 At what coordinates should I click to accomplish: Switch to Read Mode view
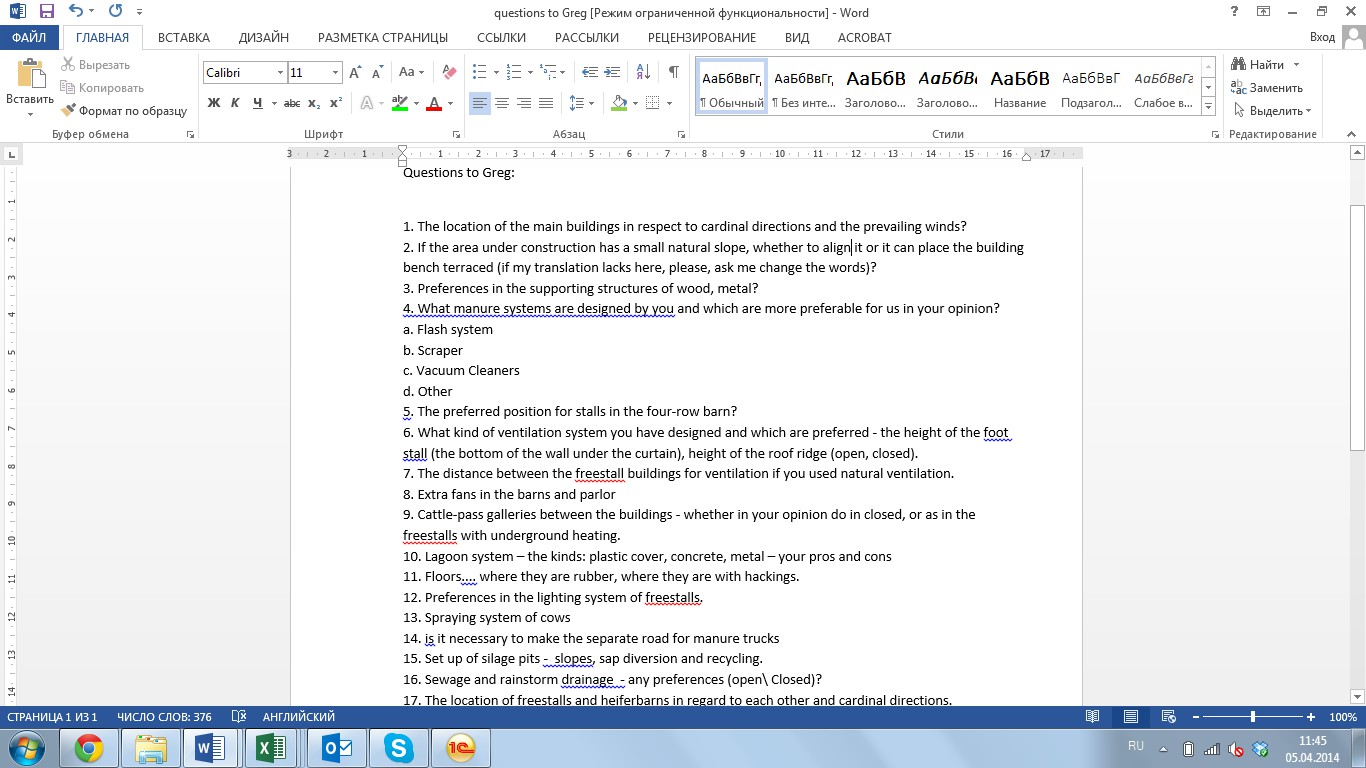[1093, 717]
